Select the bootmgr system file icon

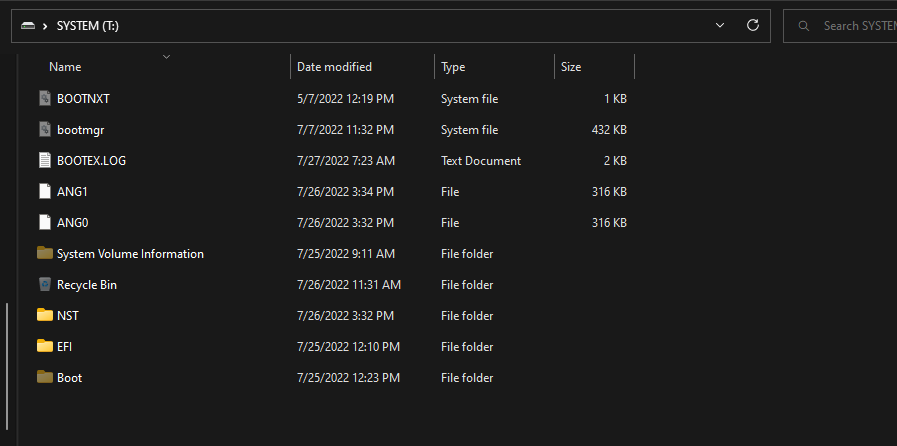[44, 130]
